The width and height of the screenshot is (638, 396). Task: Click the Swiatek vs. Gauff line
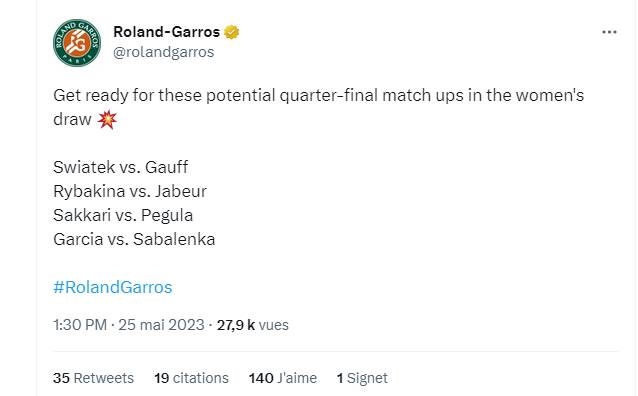(120, 167)
